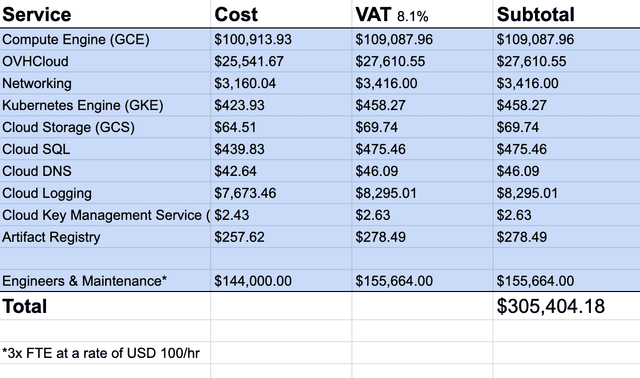Click the Compute Engine (GCE) cell
The height and width of the screenshot is (378, 640).
click(105, 39)
